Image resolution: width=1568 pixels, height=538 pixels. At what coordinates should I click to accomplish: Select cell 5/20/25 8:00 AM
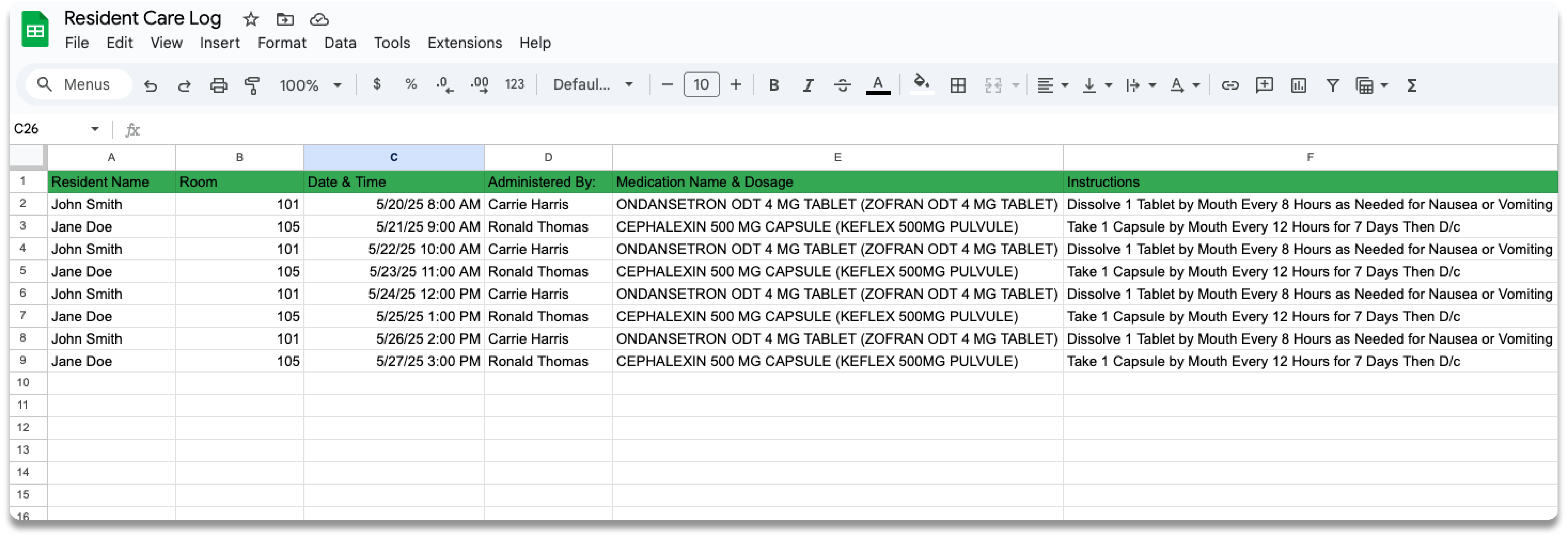[394, 204]
